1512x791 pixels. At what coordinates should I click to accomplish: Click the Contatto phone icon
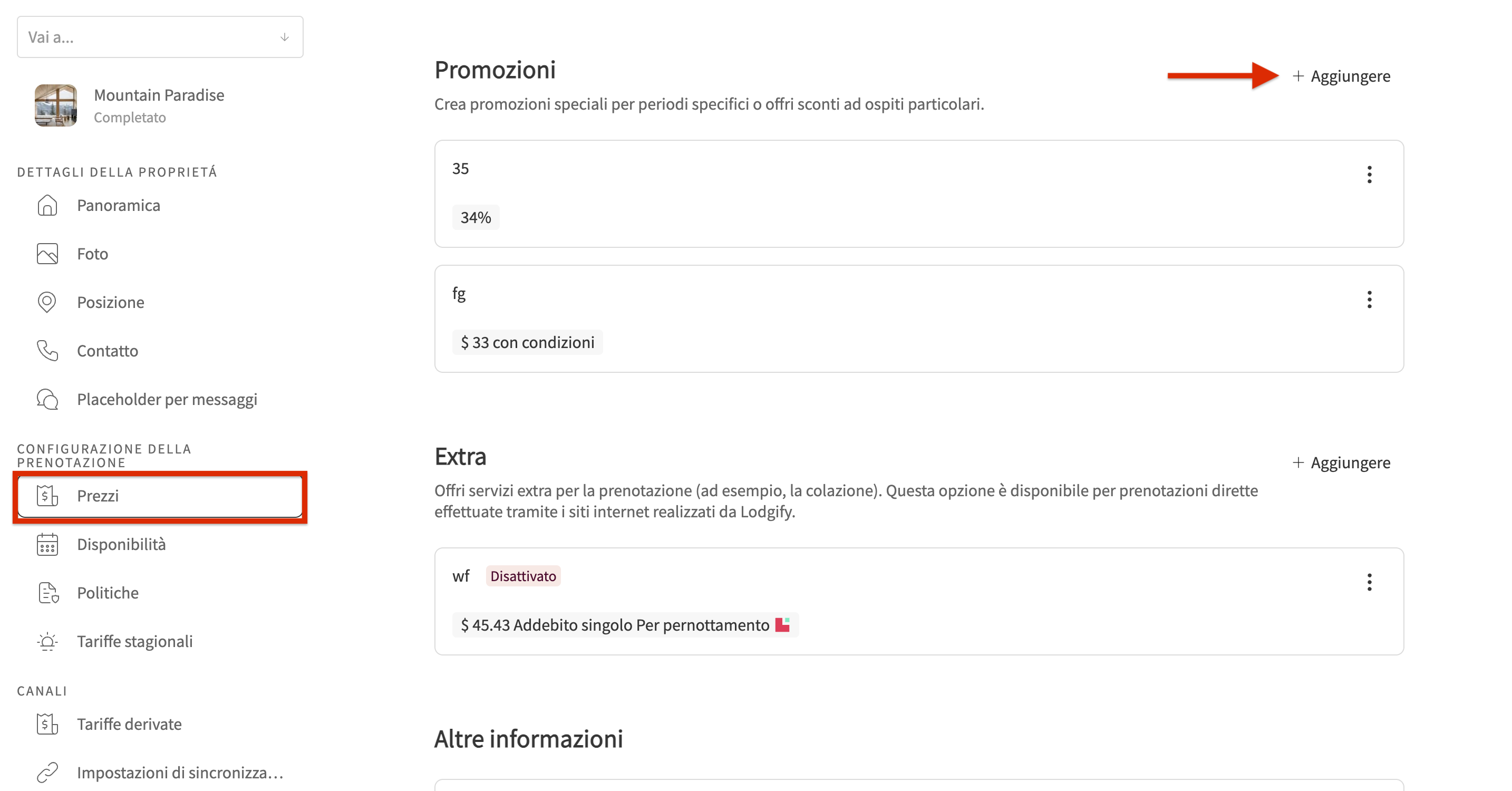47,351
